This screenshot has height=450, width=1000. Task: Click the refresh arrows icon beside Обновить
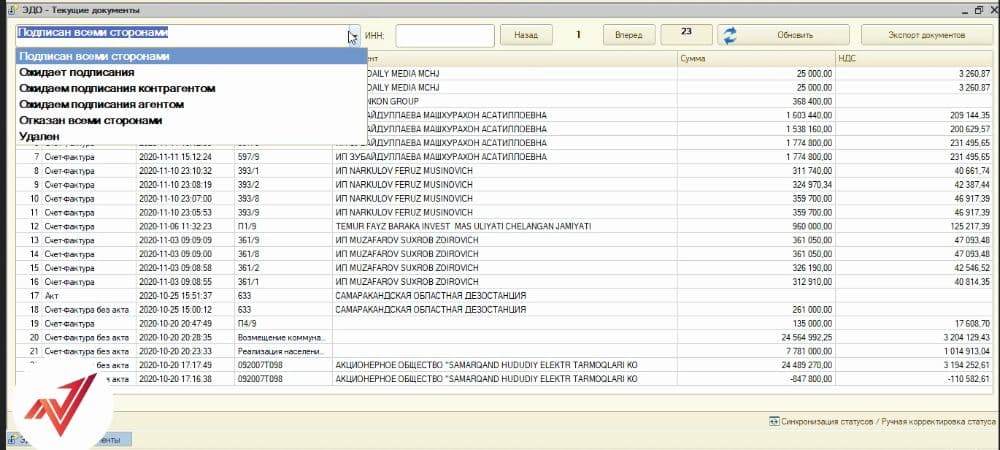point(730,35)
